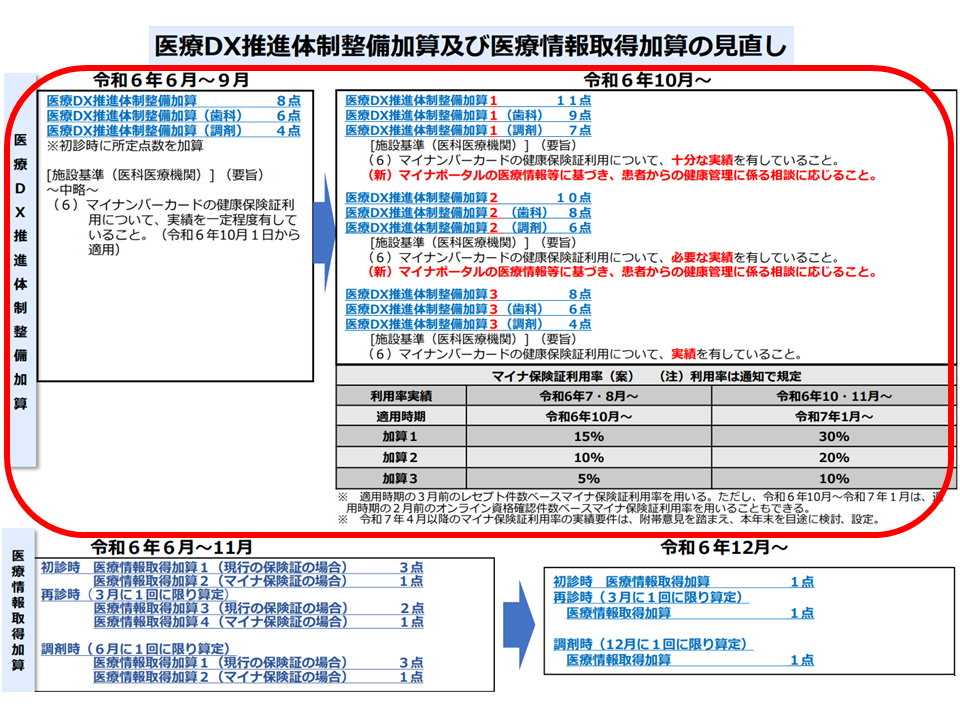Click the "5%" table cell
This screenshot has height=720, width=960.
click(x=589, y=478)
